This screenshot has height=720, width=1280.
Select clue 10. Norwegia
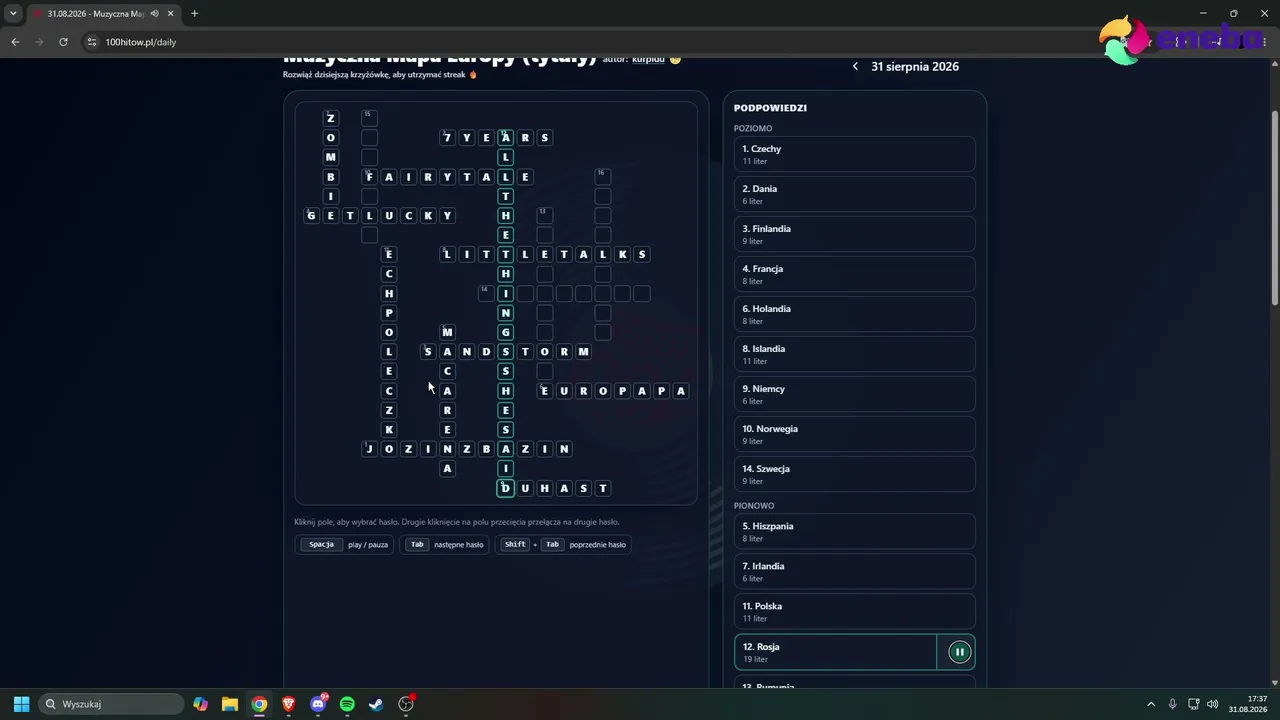click(855, 434)
